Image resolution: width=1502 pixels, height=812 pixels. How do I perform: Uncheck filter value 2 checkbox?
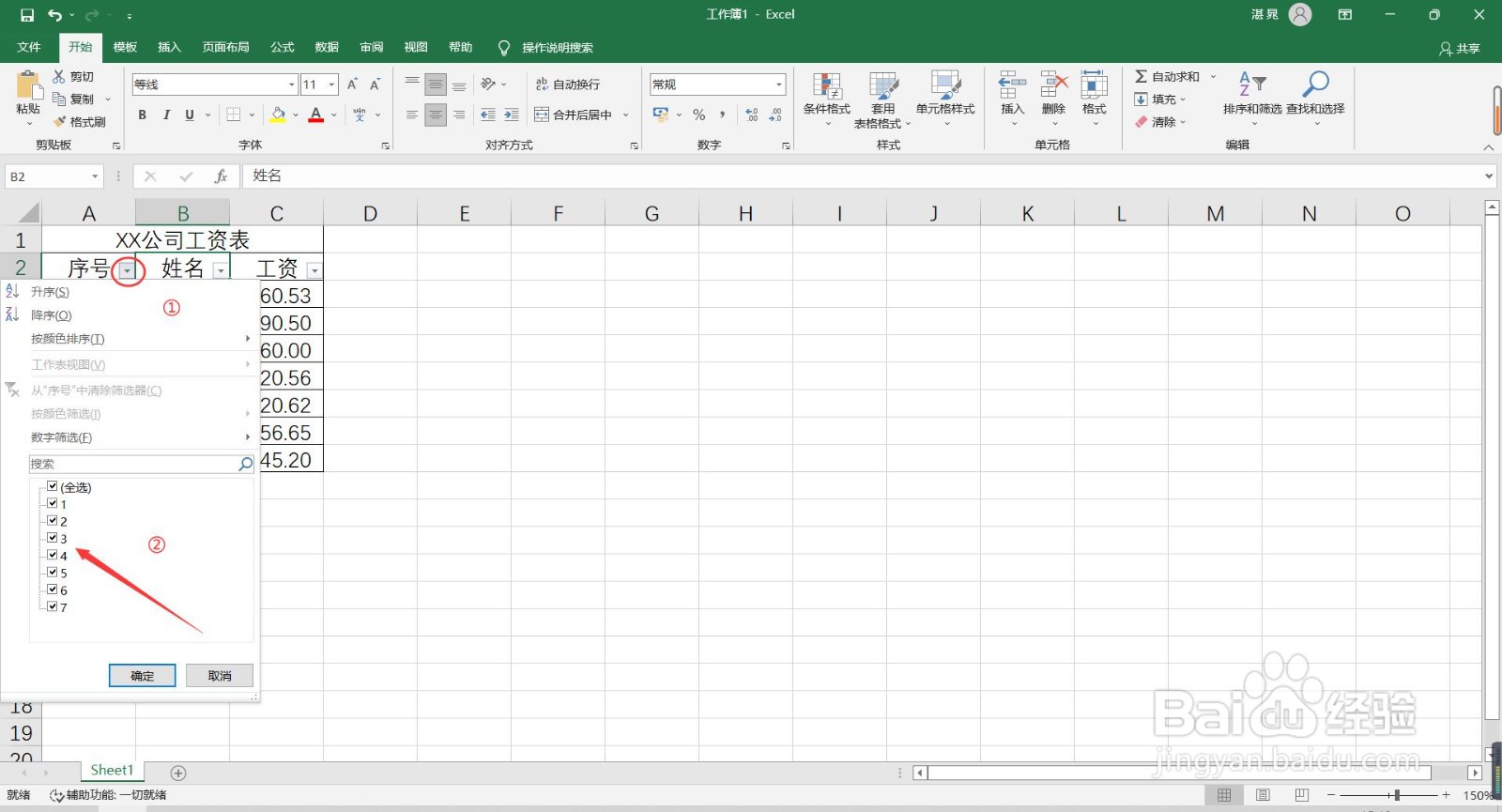coord(53,520)
